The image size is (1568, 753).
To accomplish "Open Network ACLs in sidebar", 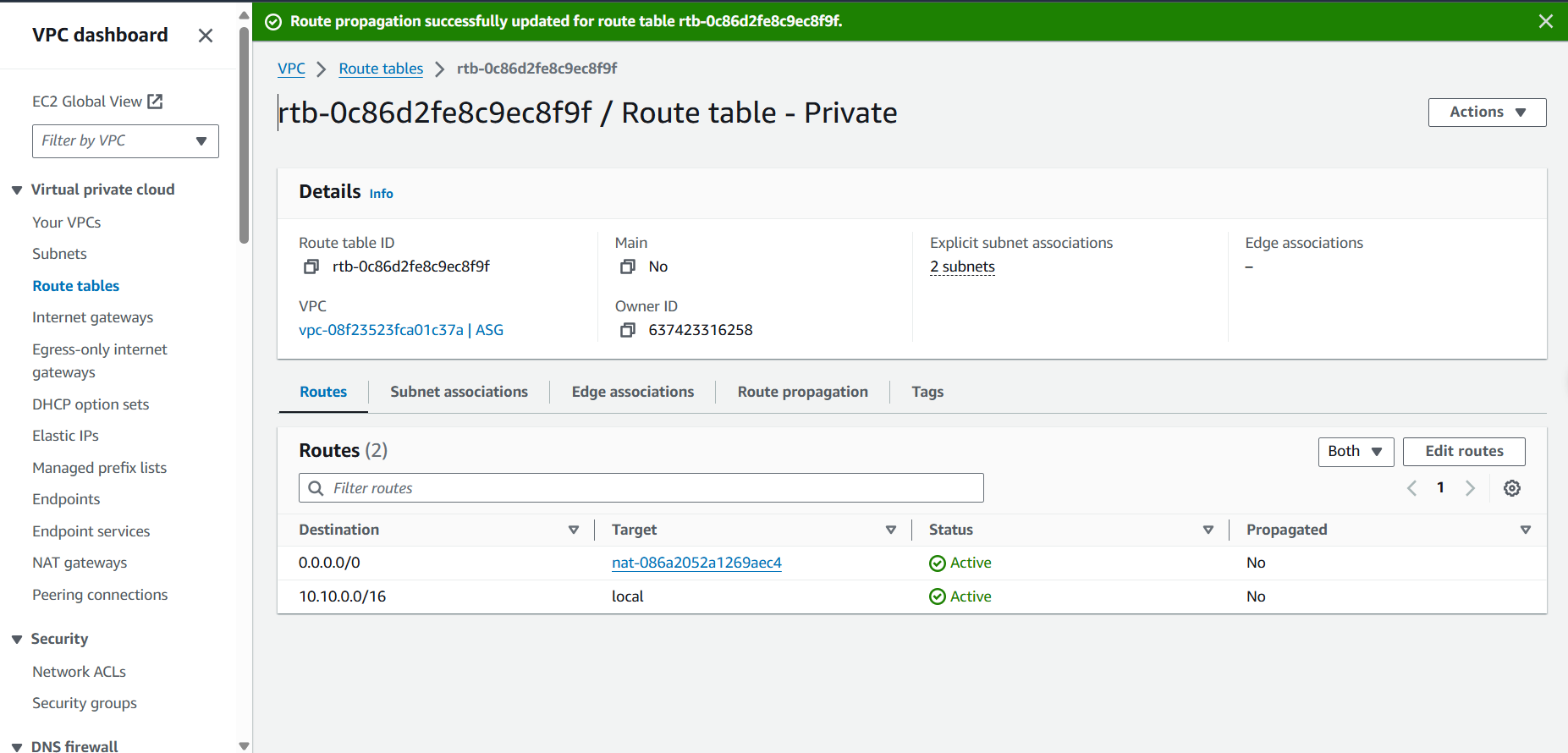I will [x=79, y=672].
